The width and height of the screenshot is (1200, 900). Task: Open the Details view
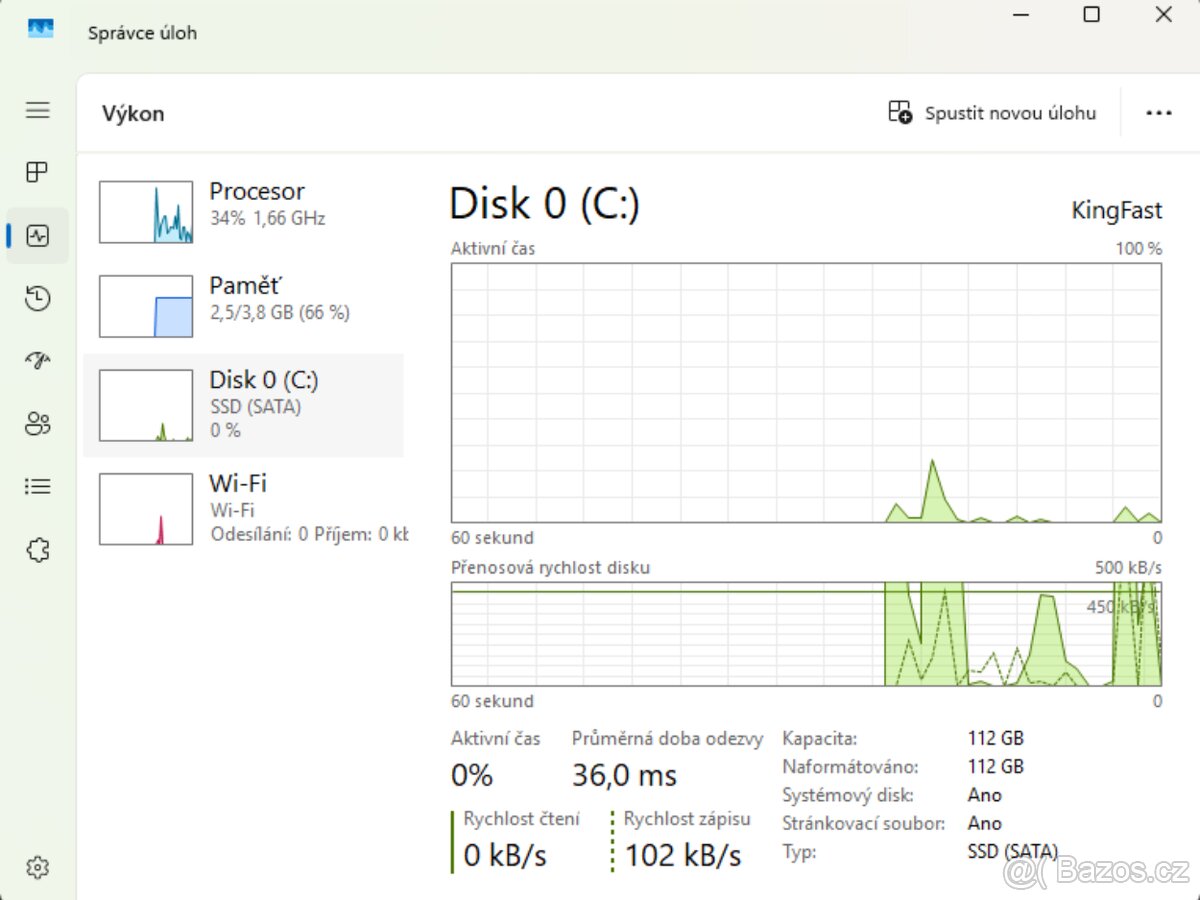(36, 486)
